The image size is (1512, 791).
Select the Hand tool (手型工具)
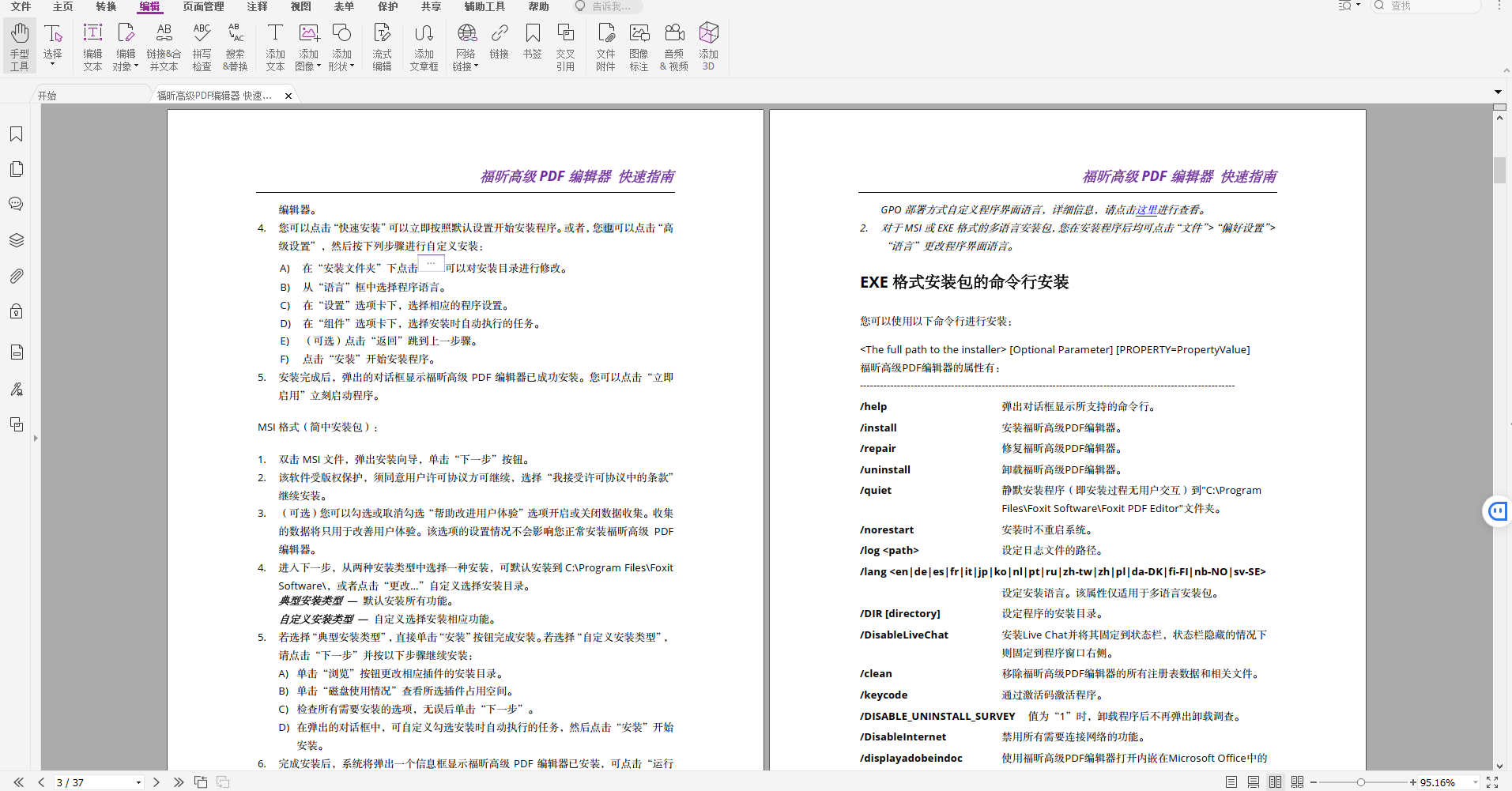pos(20,47)
